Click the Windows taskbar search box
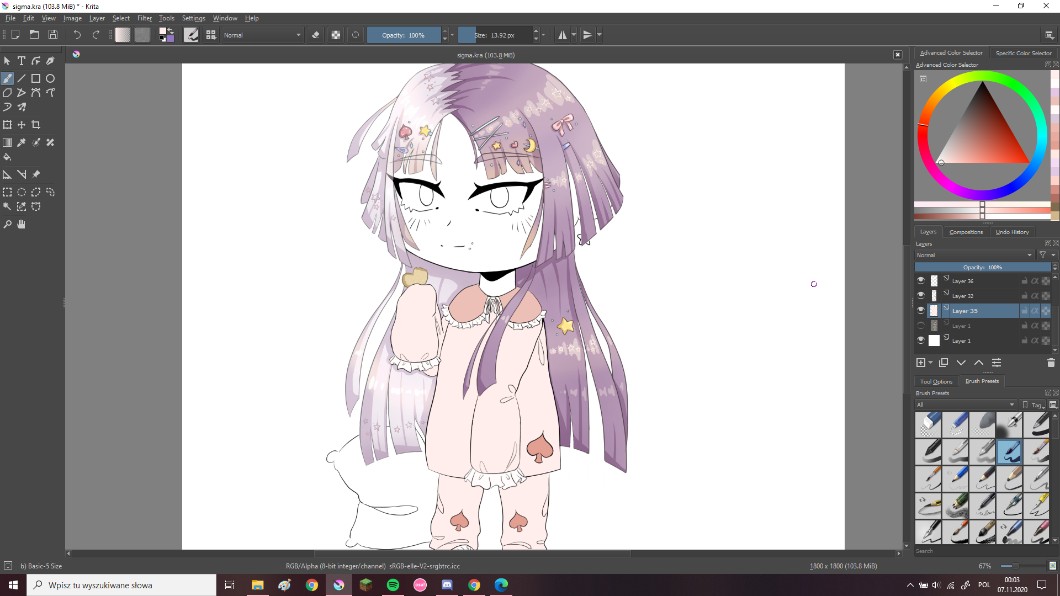The width and height of the screenshot is (1060, 596). tap(120, 585)
